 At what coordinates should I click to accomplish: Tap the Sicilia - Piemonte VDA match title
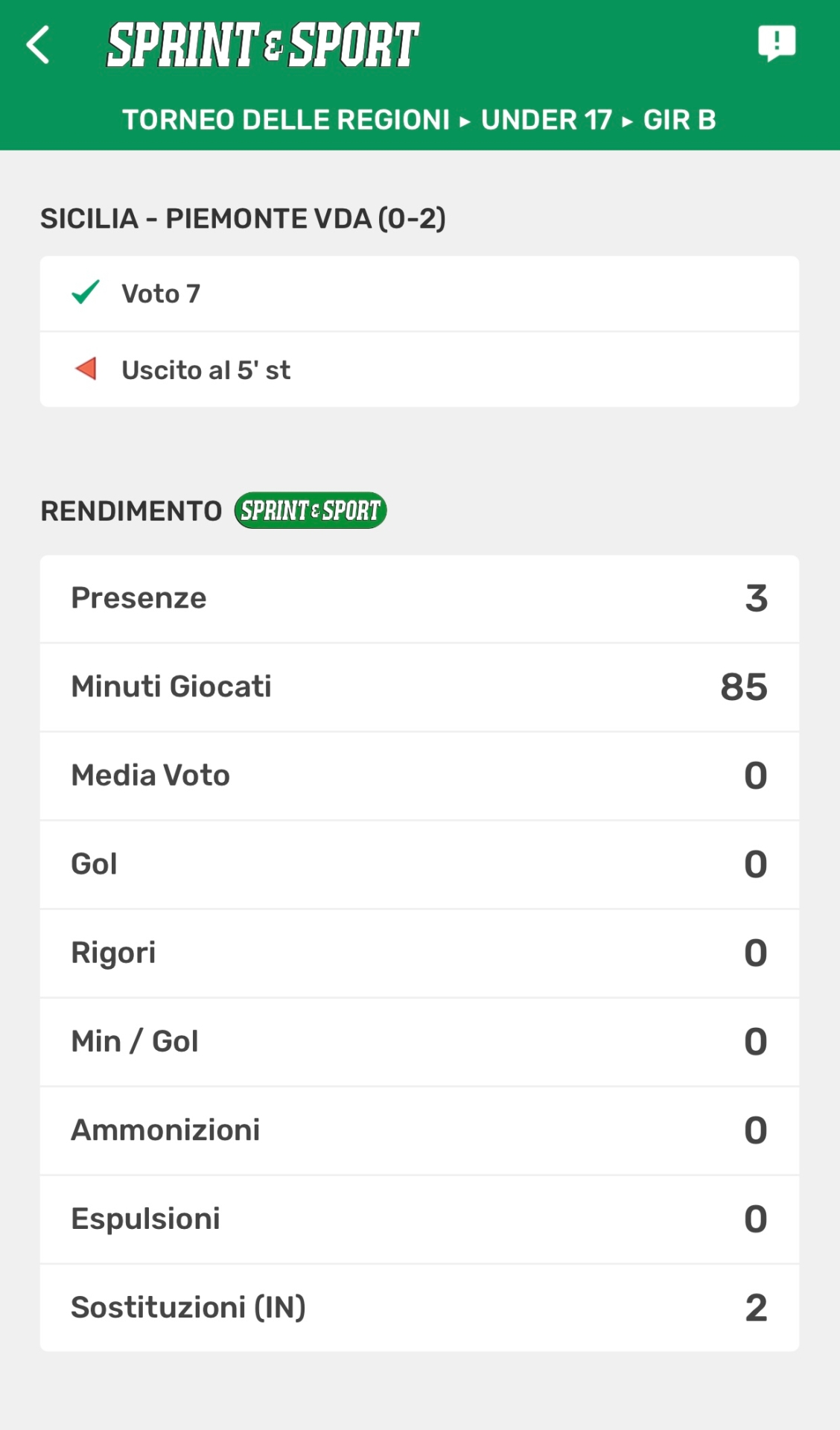[x=243, y=219]
